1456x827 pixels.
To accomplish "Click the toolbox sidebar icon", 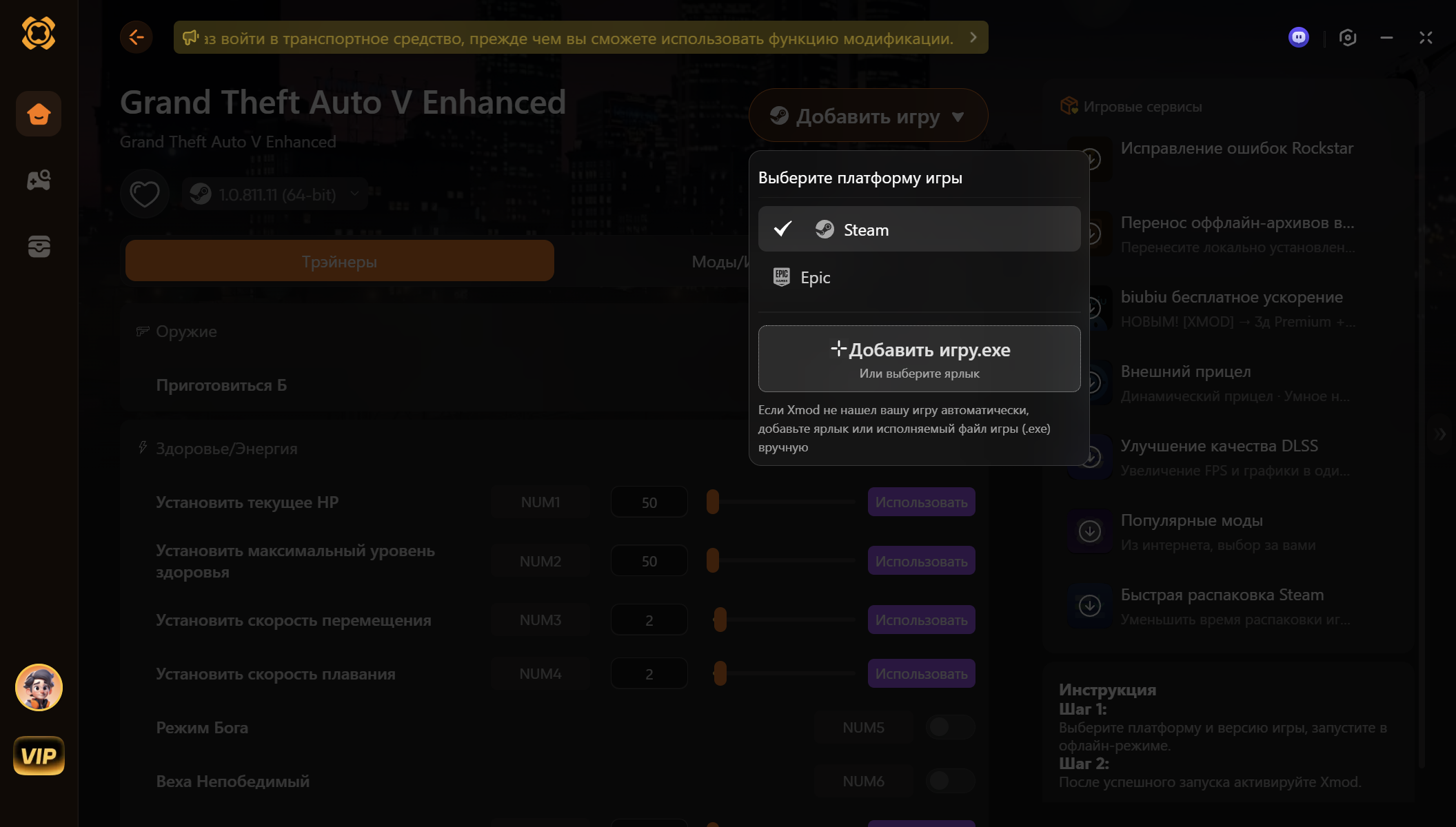I will click(39, 246).
